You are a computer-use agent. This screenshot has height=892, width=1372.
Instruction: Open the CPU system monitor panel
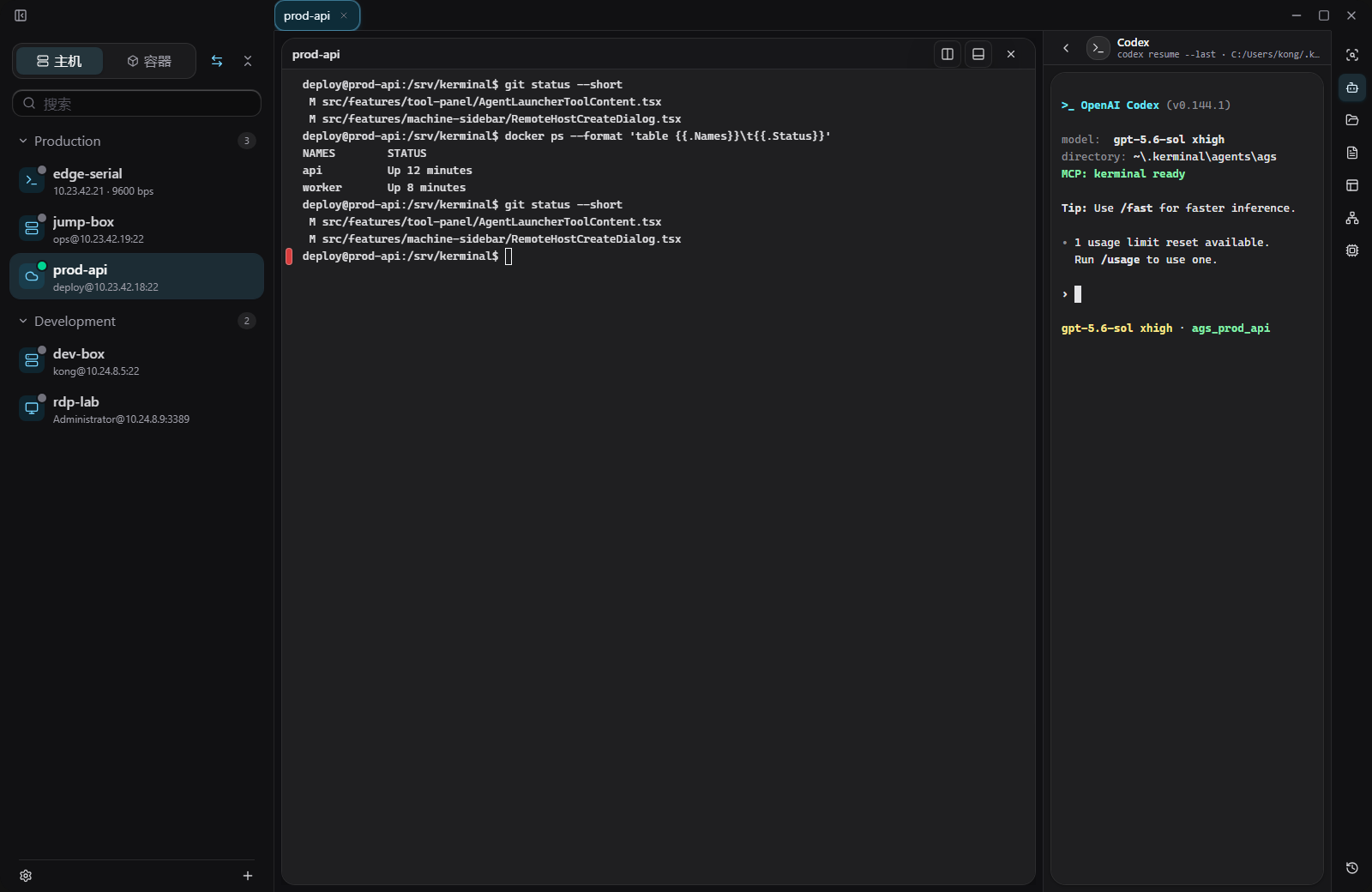(x=1352, y=250)
